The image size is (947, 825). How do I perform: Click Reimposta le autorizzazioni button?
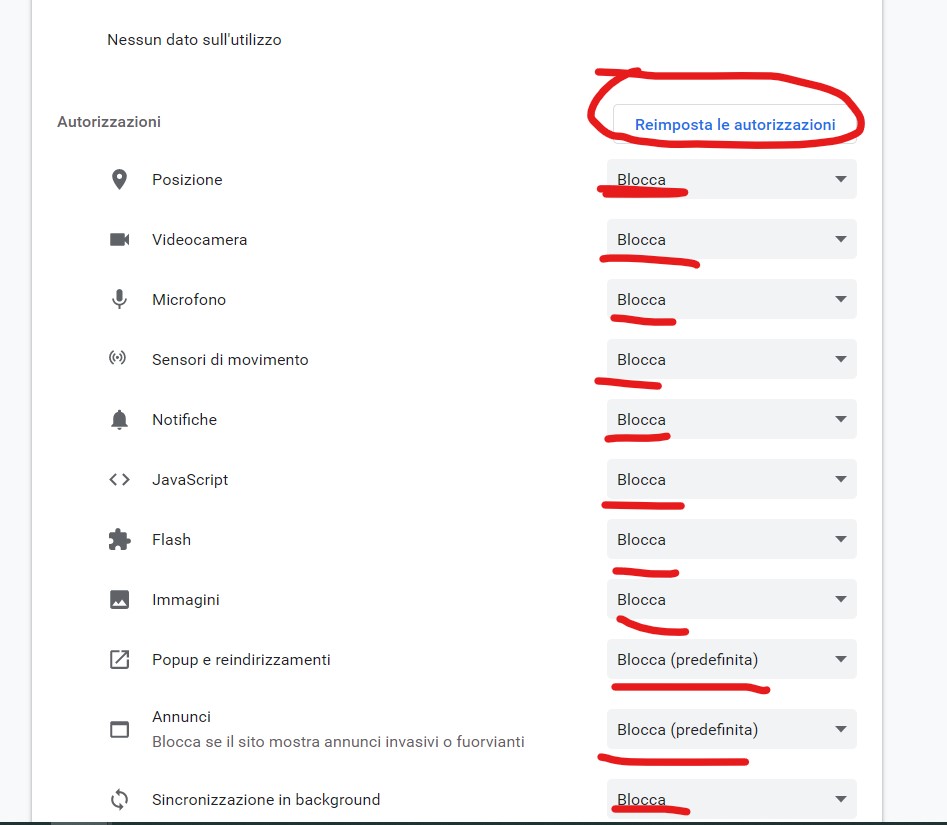[x=734, y=124]
